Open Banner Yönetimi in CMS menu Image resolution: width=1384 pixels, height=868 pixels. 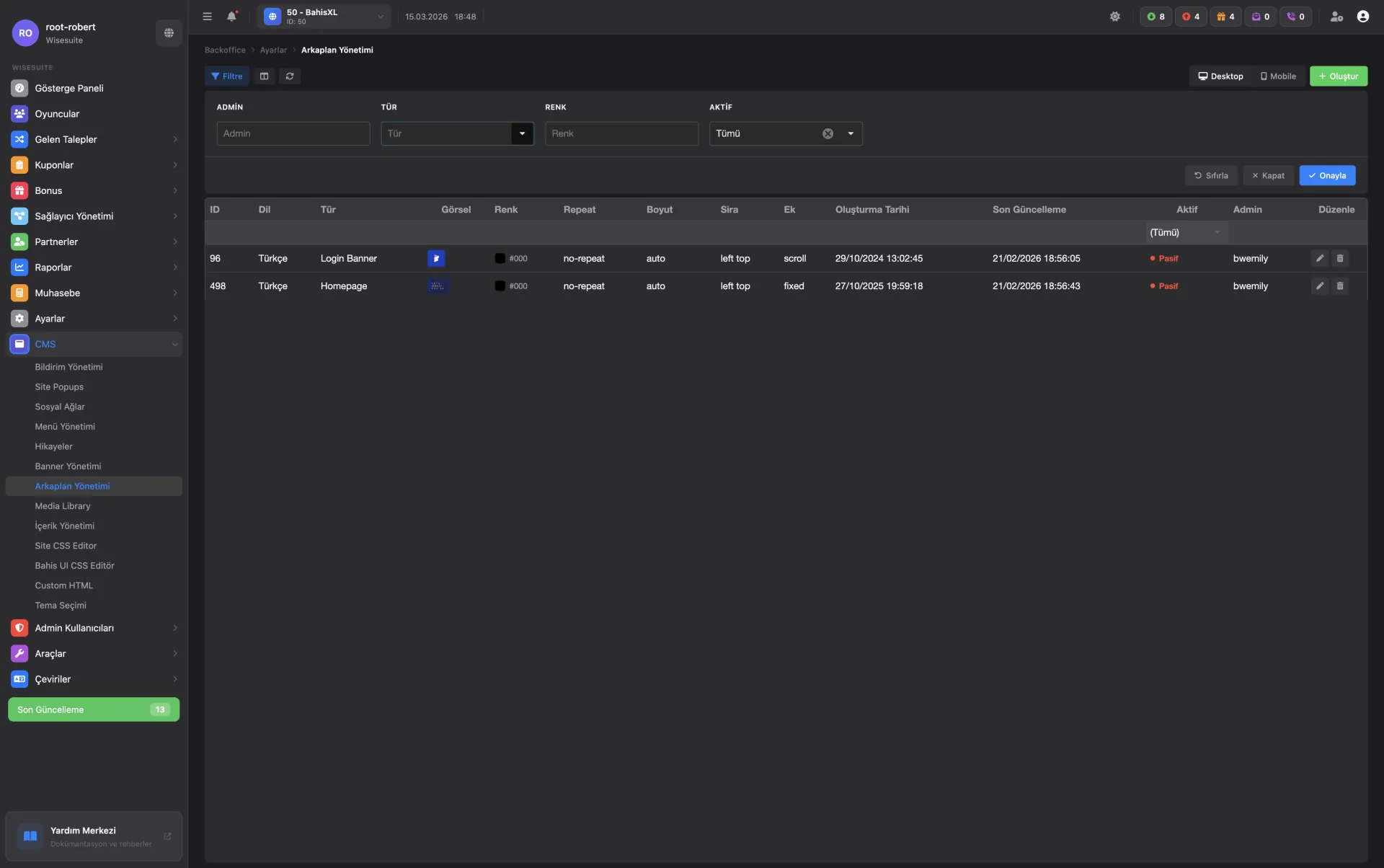point(68,466)
